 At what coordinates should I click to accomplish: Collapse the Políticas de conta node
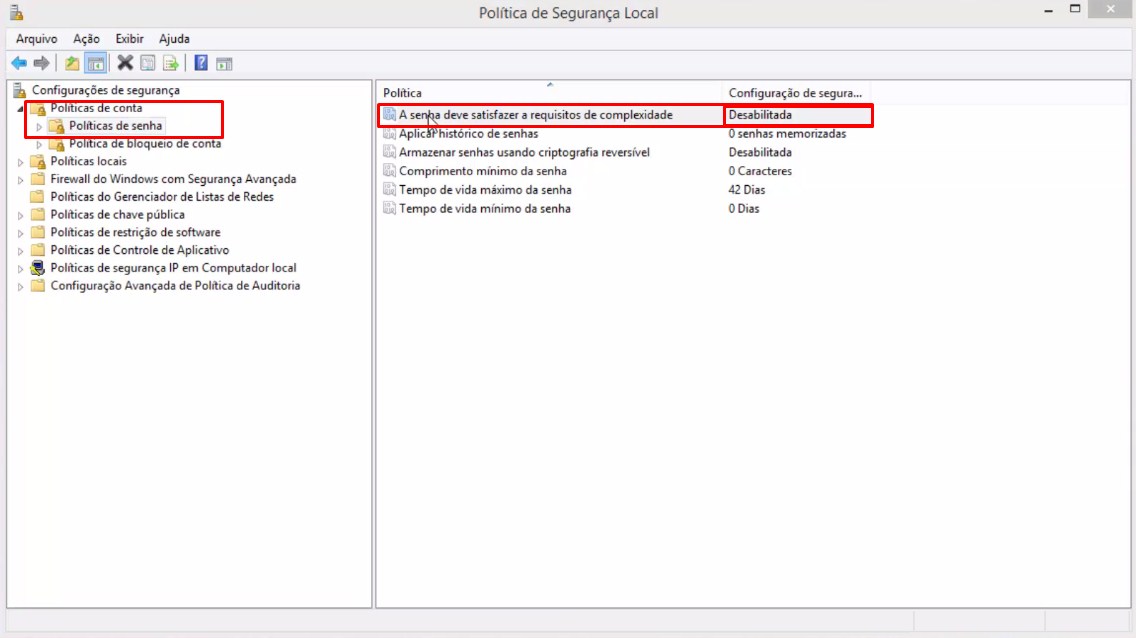click(x=20, y=109)
